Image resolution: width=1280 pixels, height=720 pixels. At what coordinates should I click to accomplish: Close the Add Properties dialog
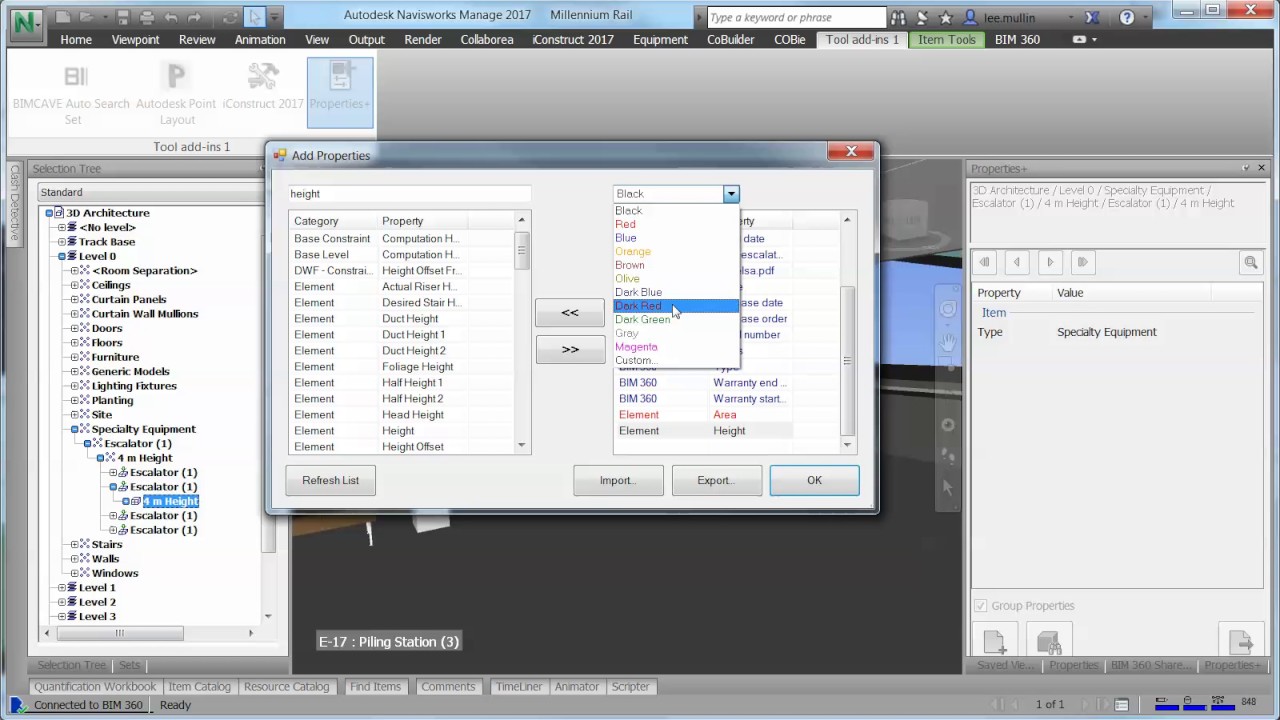[851, 151]
